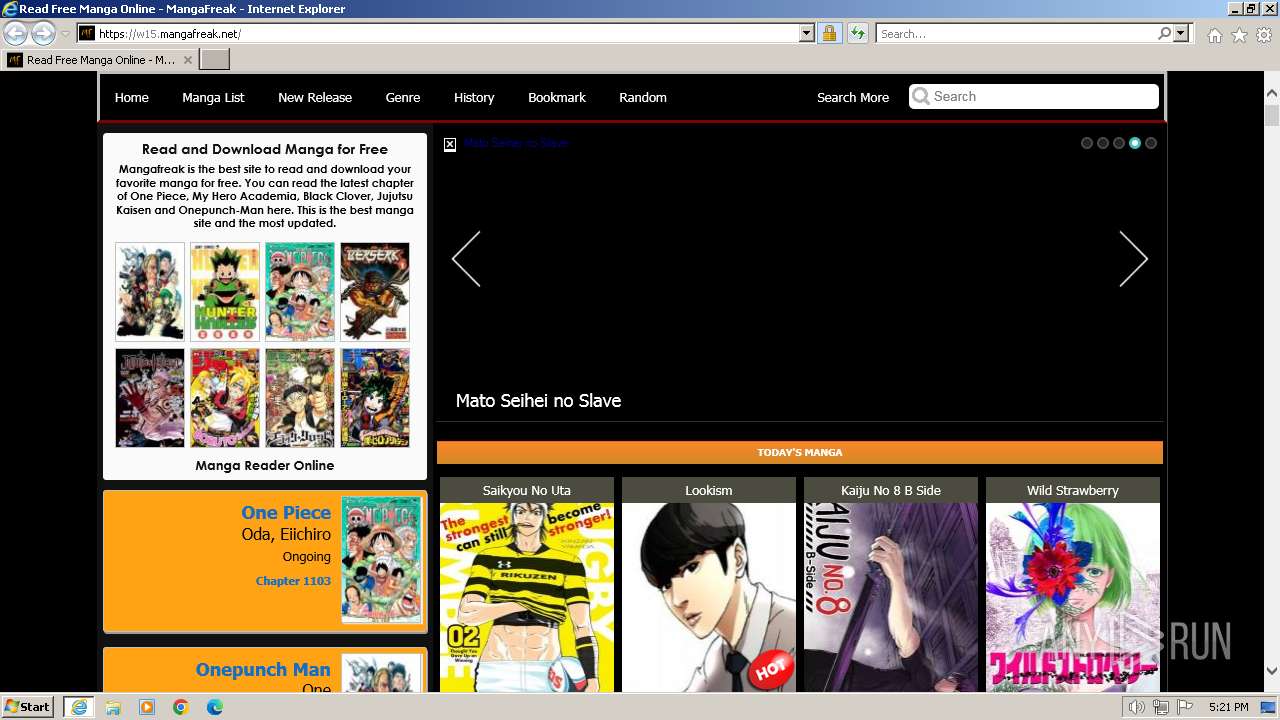This screenshot has height=720, width=1280.
Task: Open the Tools gear menu
Action: click(1264, 35)
